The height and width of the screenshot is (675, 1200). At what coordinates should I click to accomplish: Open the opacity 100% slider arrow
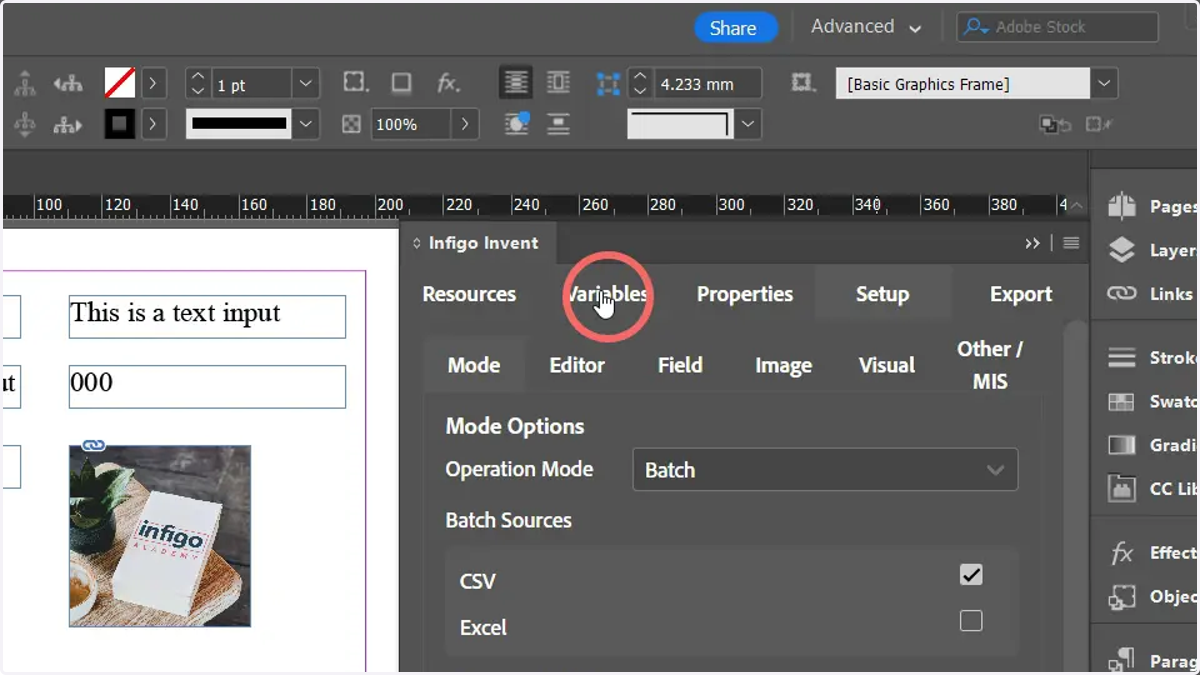point(465,125)
